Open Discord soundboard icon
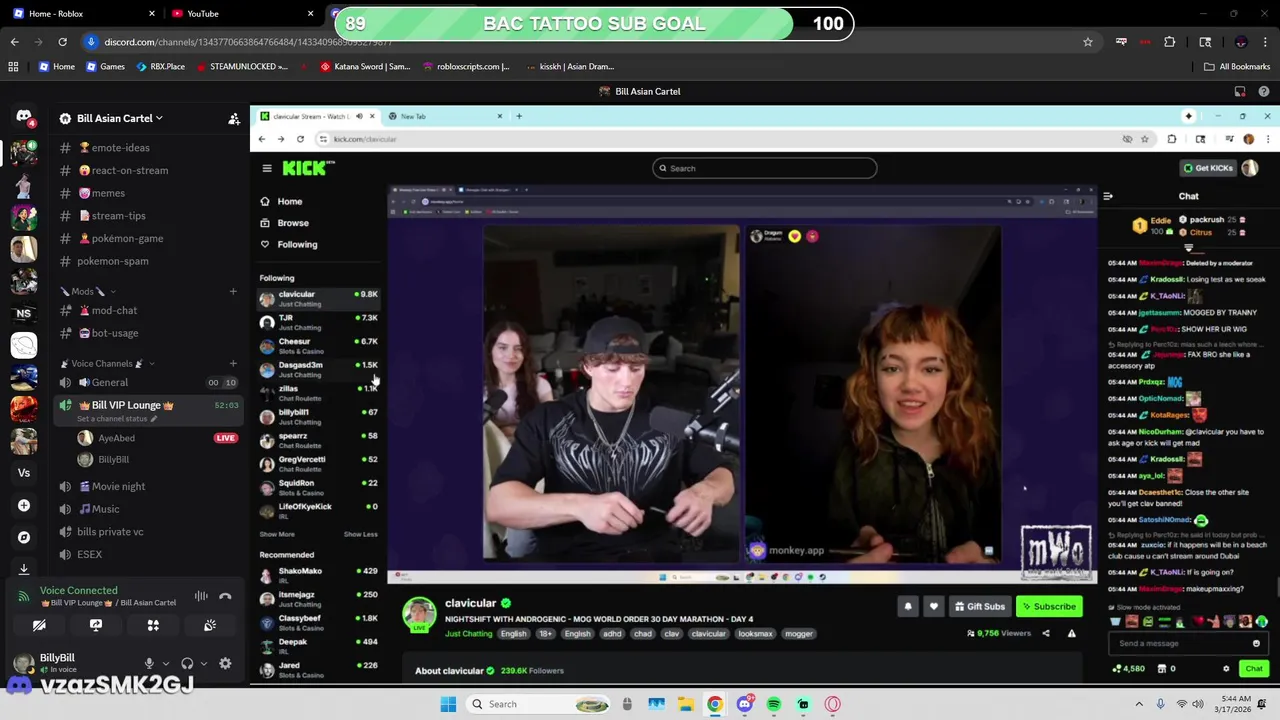Viewport: 1280px width, 720px height. 210,625
